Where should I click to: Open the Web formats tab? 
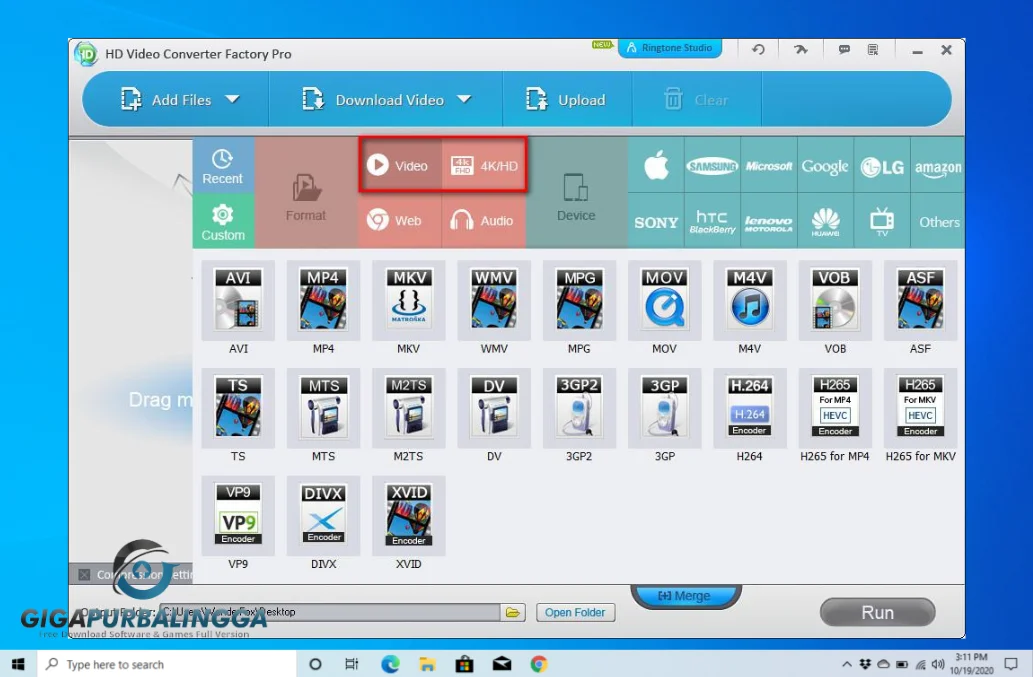[x=401, y=221]
